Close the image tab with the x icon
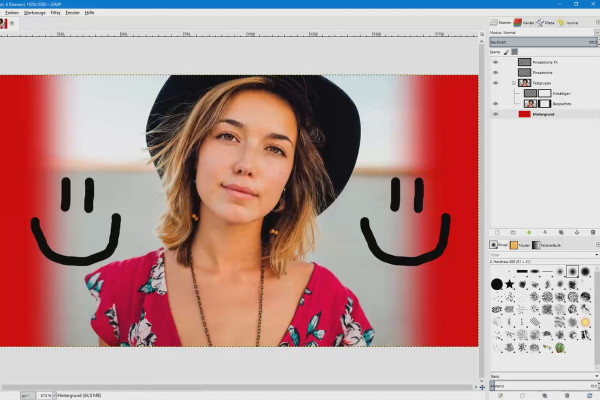The image size is (600, 400). (x=12, y=23)
